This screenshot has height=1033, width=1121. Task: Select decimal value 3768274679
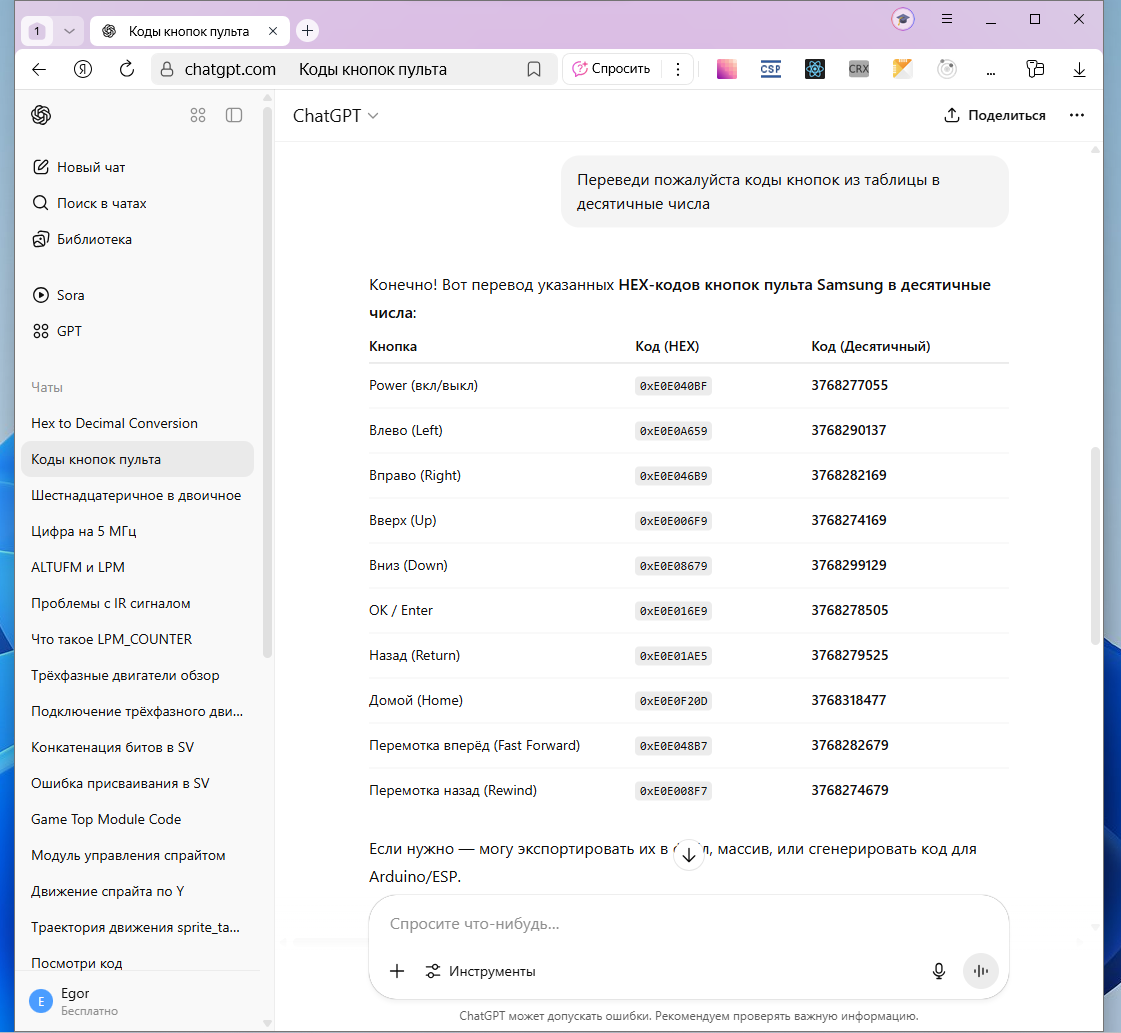pyautogui.click(x=849, y=791)
